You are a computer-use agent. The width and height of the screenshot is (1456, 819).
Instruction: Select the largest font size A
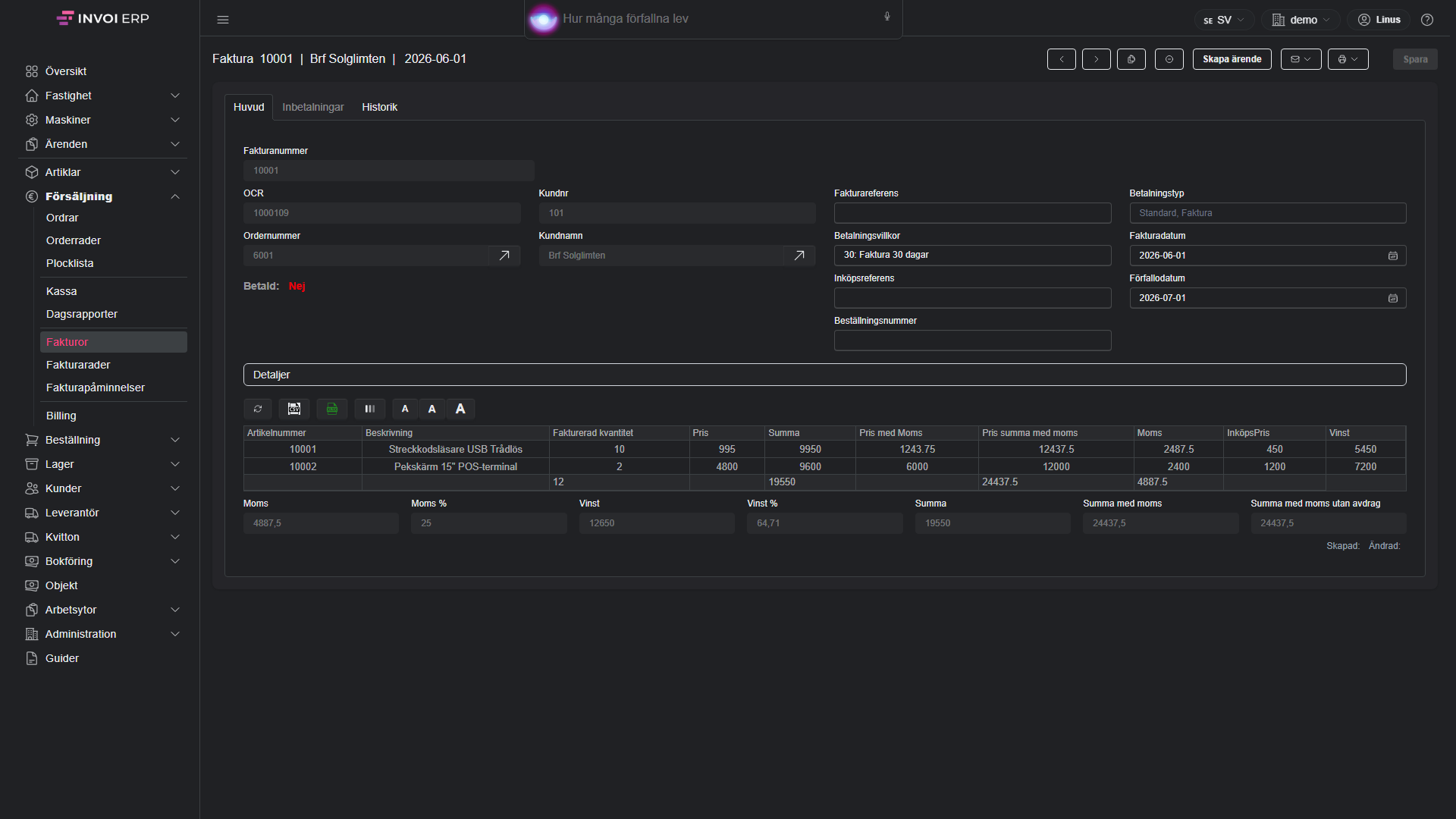tap(460, 409)
